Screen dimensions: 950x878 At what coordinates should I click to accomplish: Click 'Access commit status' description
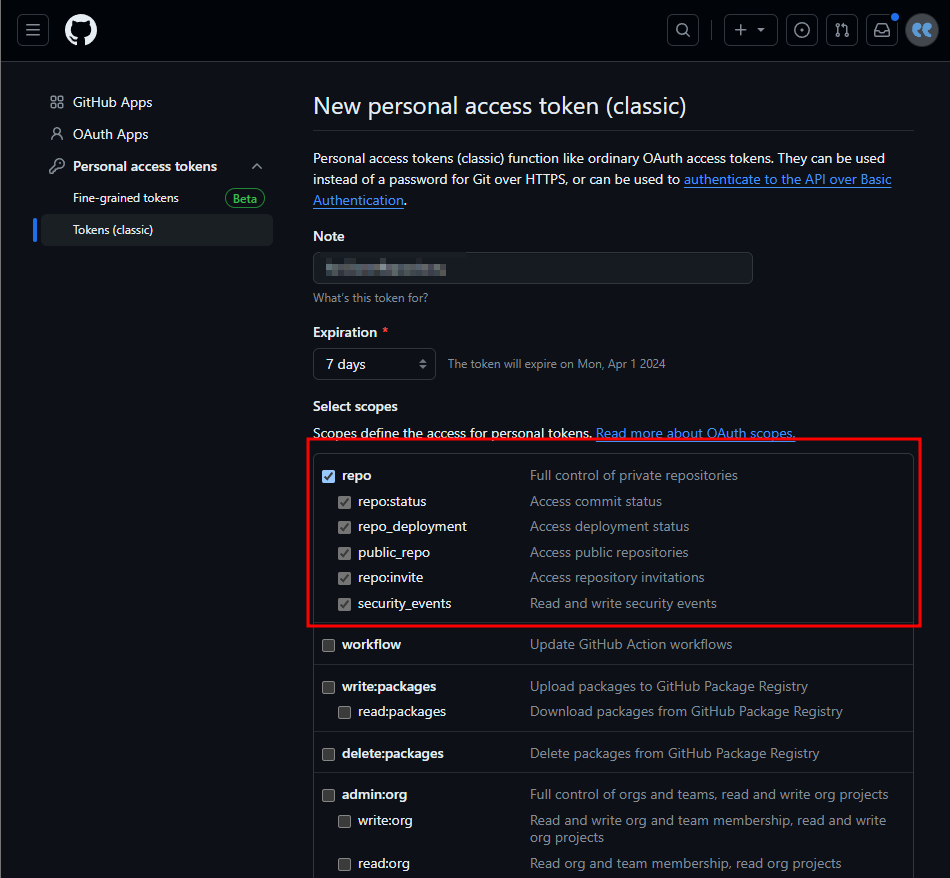tap(596, 502)
